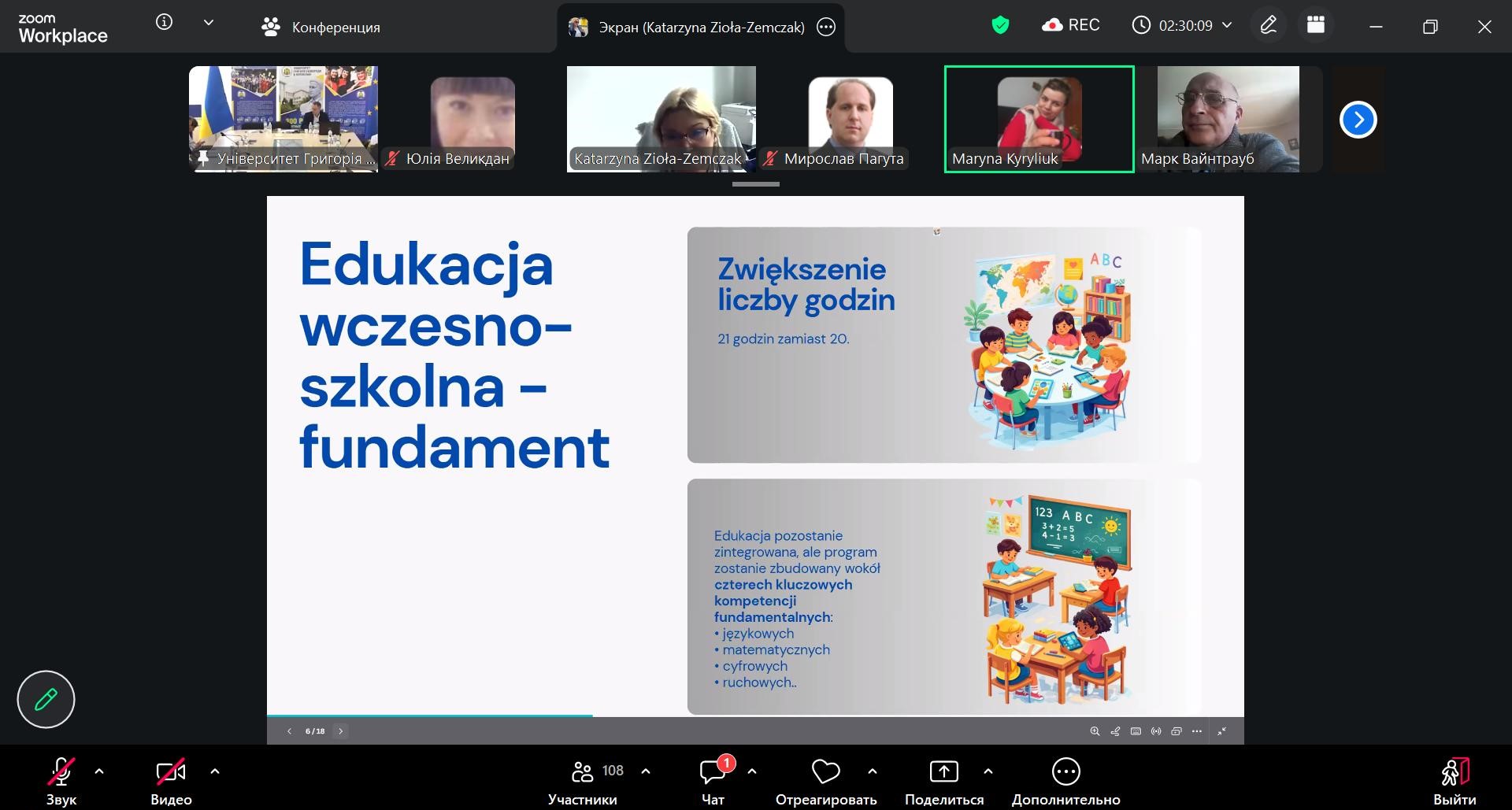The width and height of the screenshot is (1512, 810).
Task: Click the slide zoom magnifier icon
Action: (1095, 731)
